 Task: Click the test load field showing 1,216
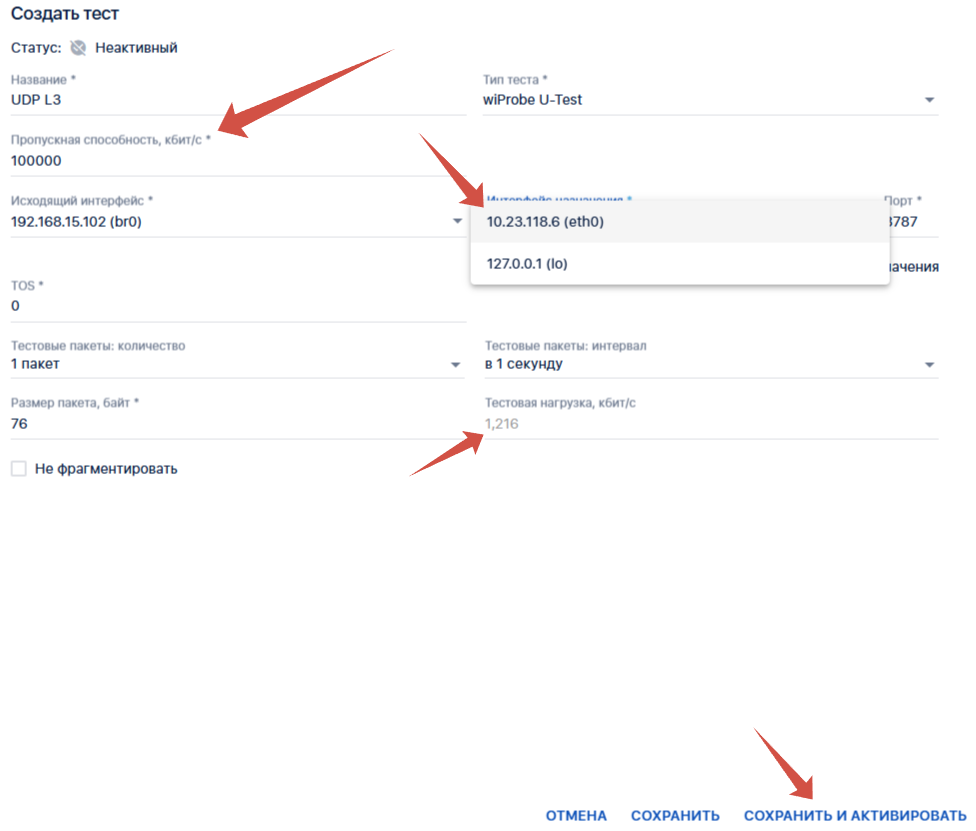coord(710,424)
